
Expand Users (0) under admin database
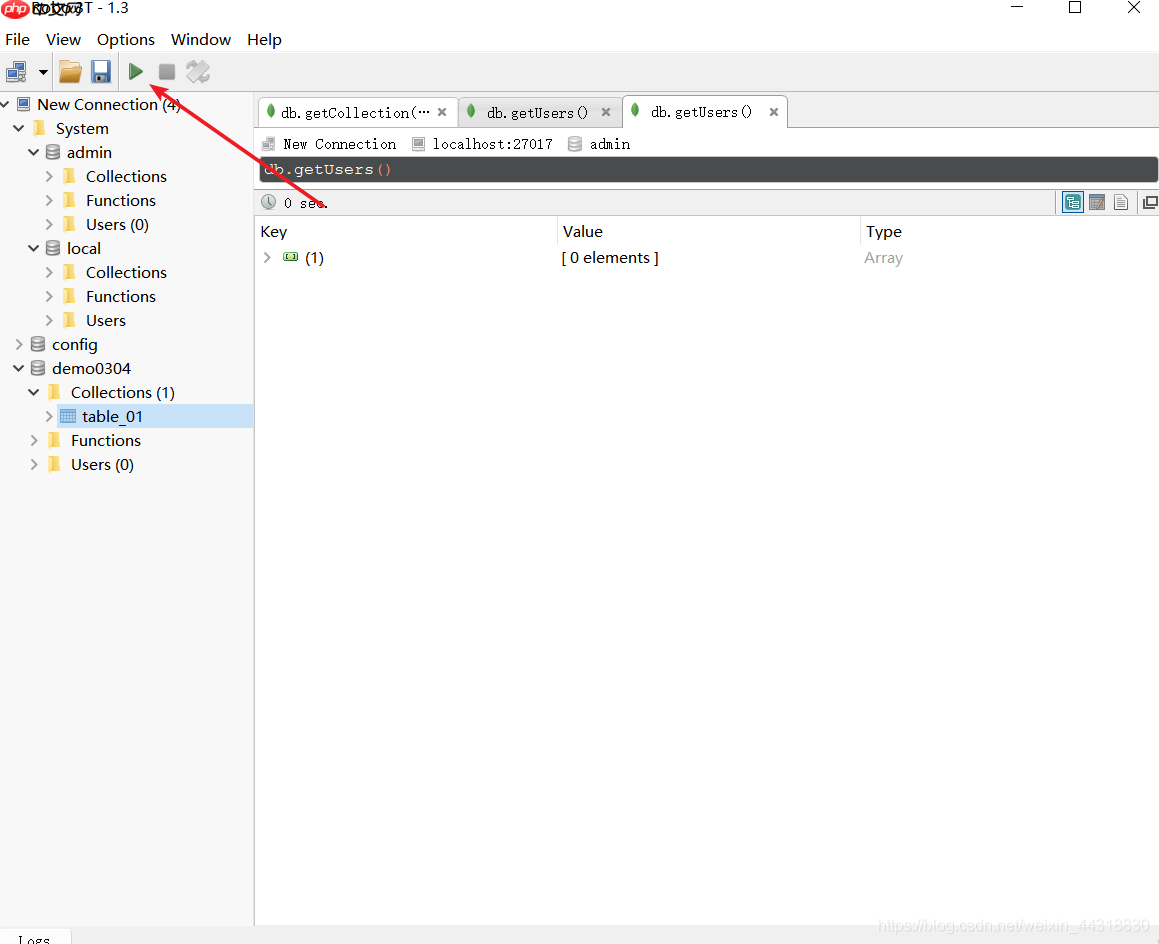pos(49,224)
